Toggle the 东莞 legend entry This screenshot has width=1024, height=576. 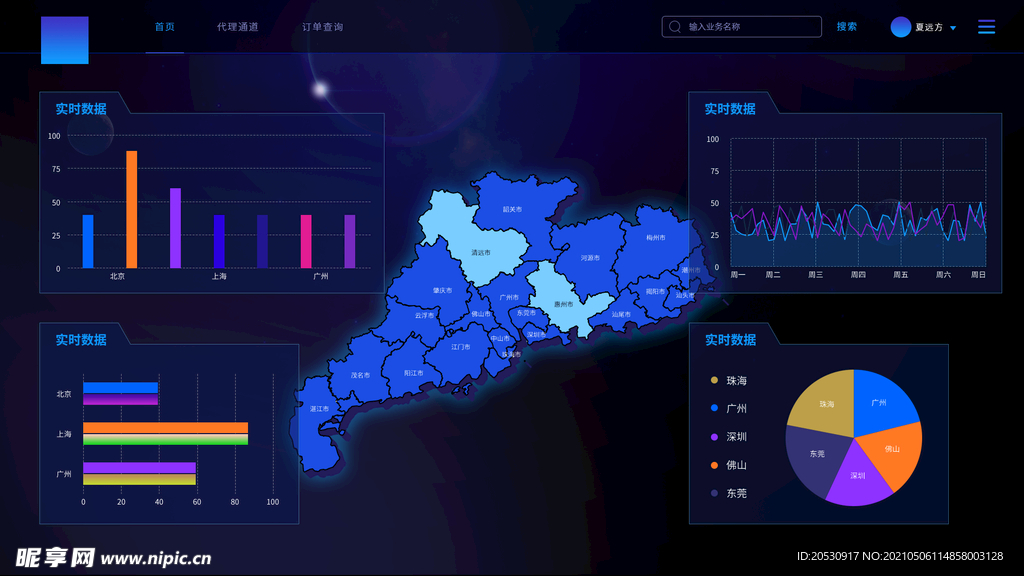(728, 494)
